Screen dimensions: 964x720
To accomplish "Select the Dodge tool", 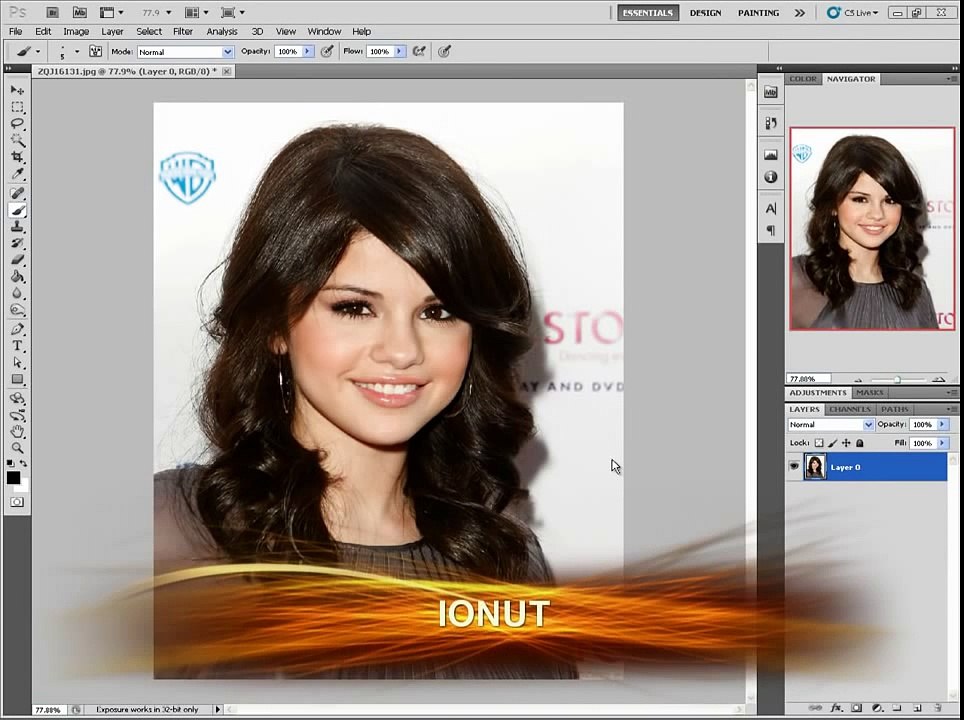I will click(x=17, y=310).
